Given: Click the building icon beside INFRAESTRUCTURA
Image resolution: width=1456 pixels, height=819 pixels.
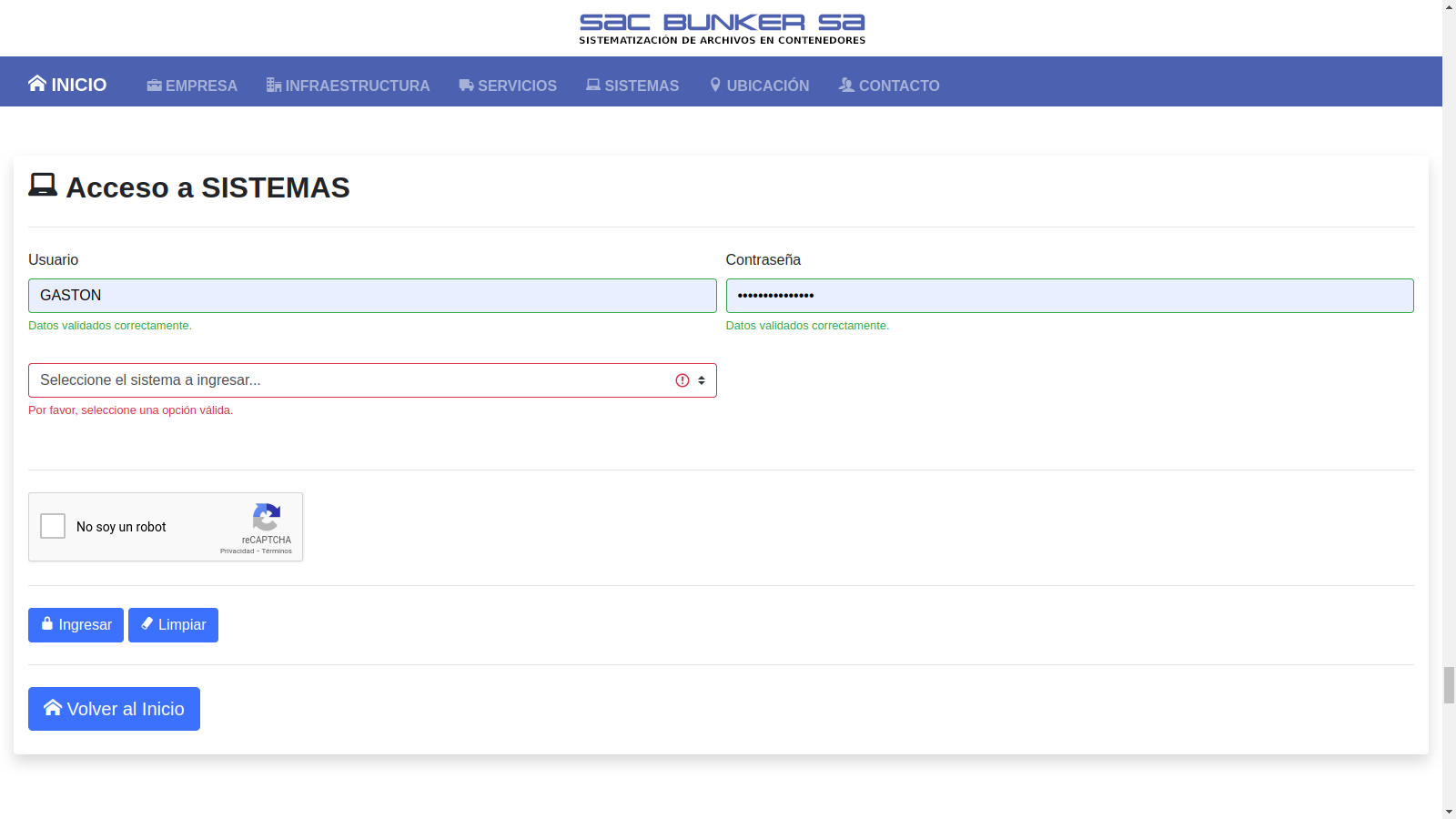Looking at the screenshot, I should (274, 86).
